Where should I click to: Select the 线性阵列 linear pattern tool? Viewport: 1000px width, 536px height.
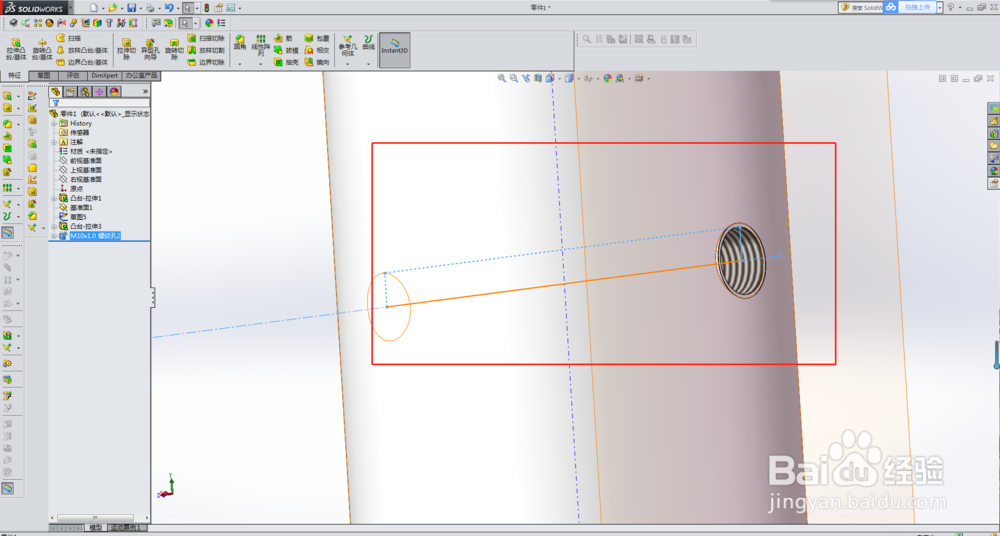point(261,45)
